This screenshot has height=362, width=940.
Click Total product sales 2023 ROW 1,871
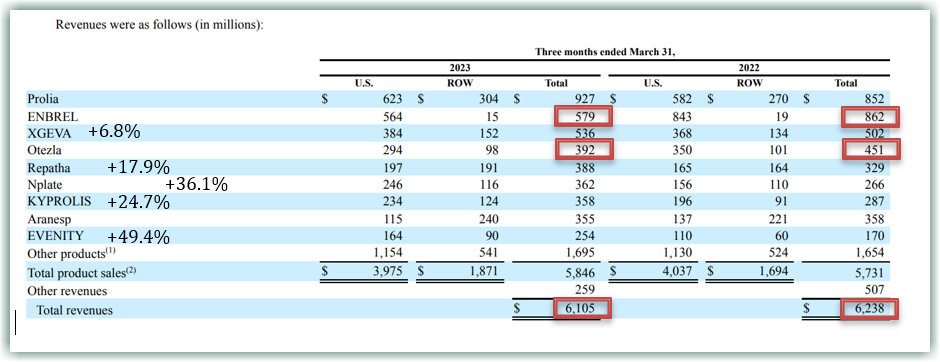483,273
